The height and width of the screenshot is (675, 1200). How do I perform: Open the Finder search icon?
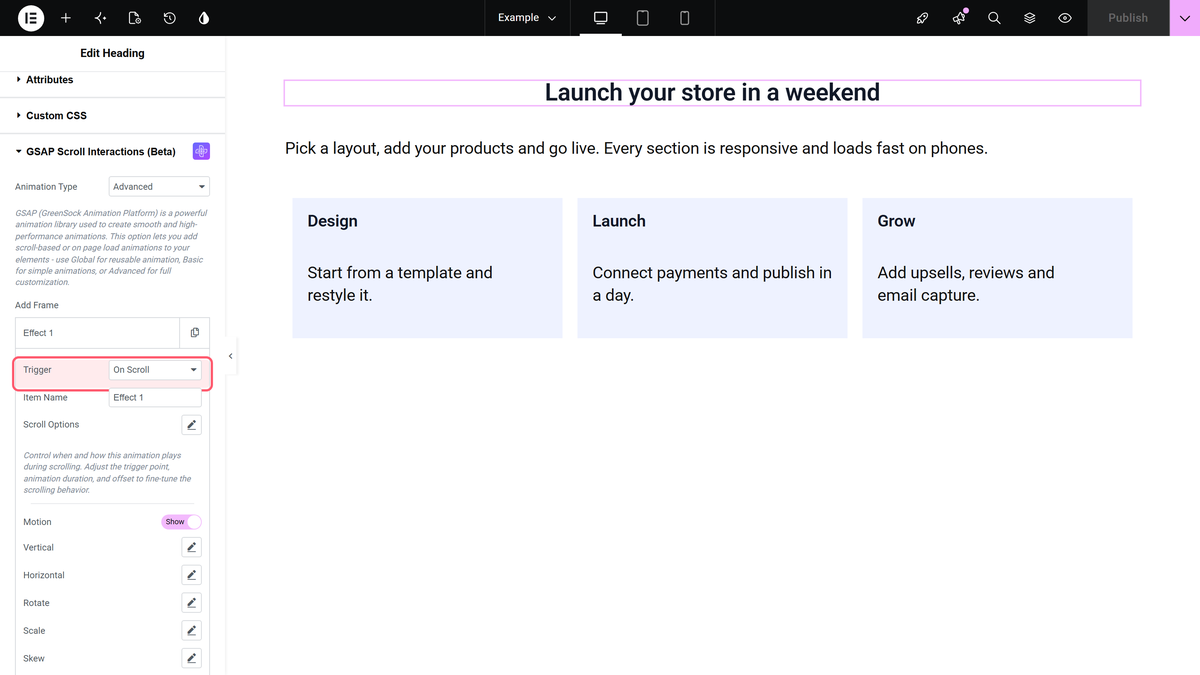(x=994, y=18)
